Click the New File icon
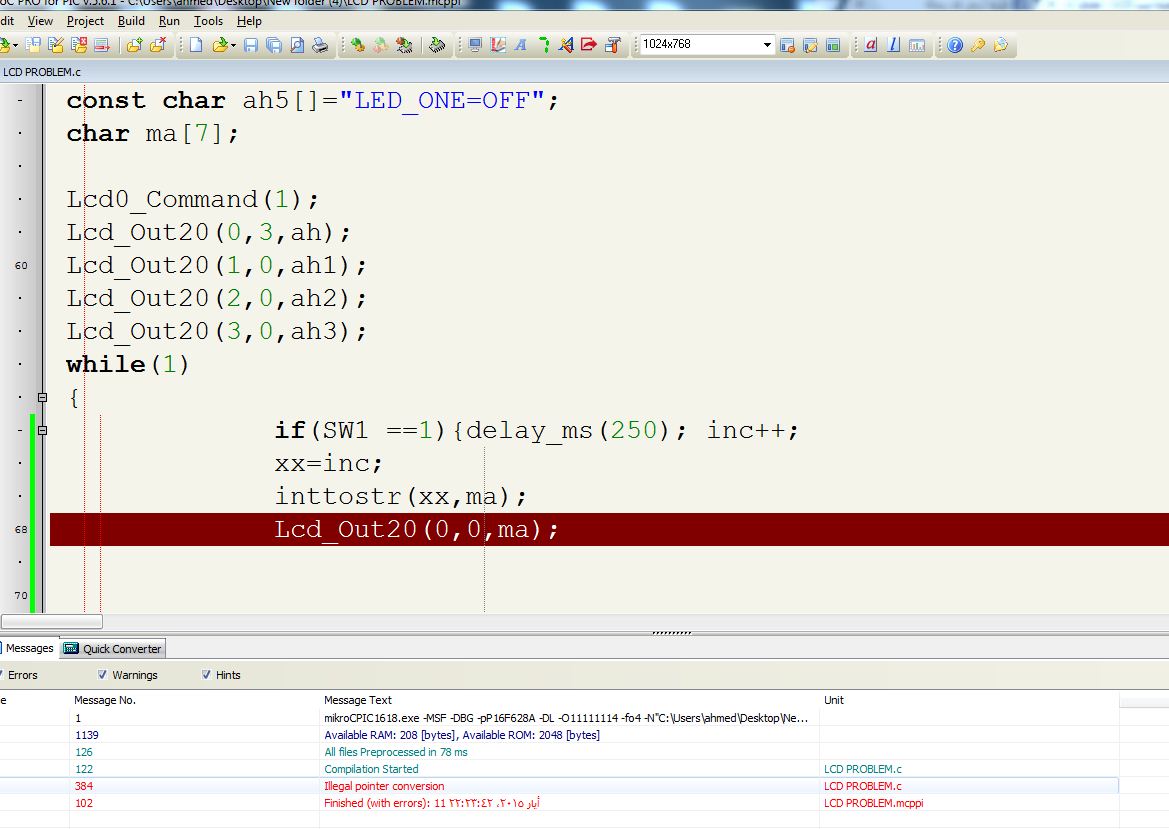 (195, 45)
